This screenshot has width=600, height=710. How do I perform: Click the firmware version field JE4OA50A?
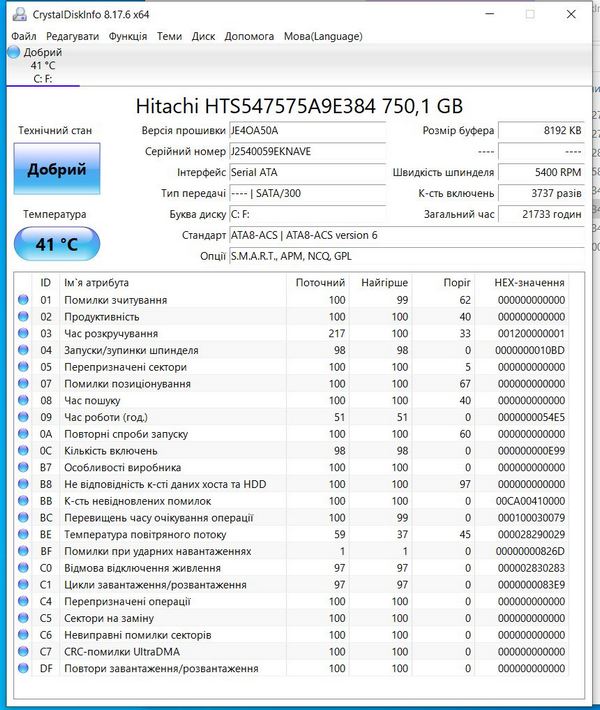[x=306, y=131]
